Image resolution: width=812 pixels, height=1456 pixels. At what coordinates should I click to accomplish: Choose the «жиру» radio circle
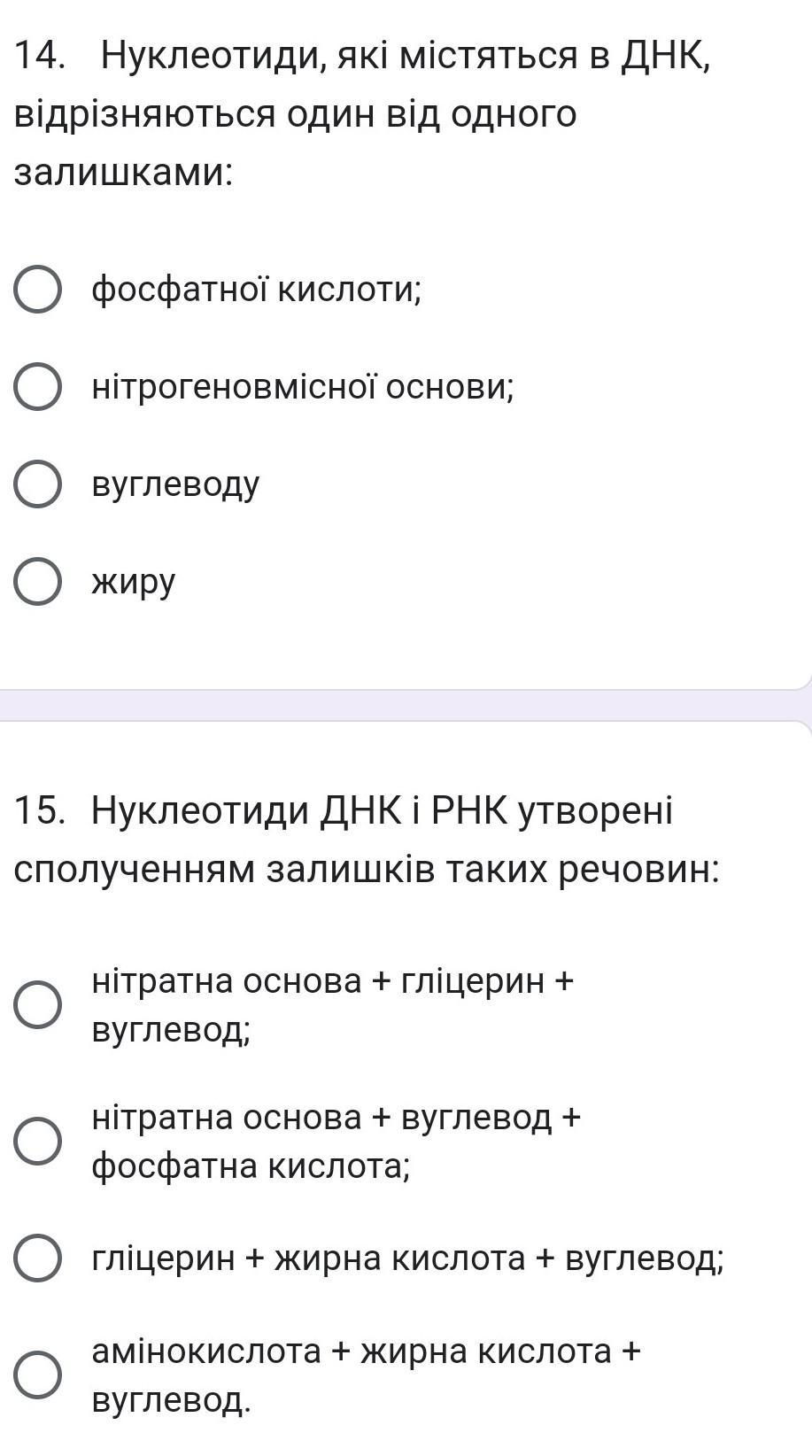coord(37,582)
